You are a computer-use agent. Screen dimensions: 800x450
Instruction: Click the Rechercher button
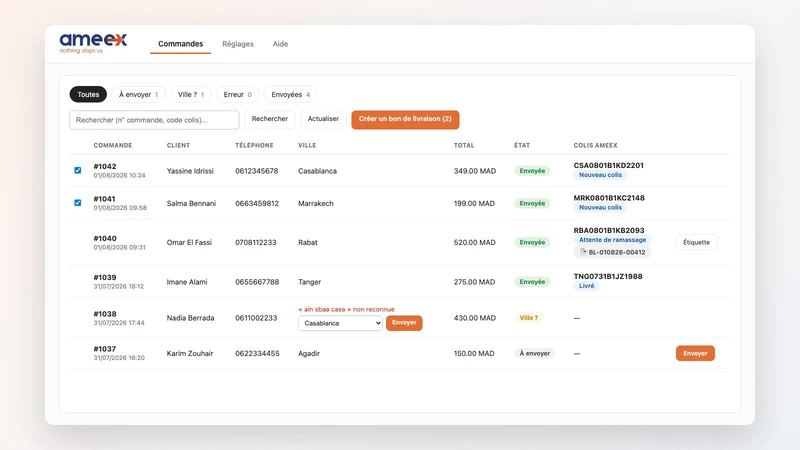[270, 119]
